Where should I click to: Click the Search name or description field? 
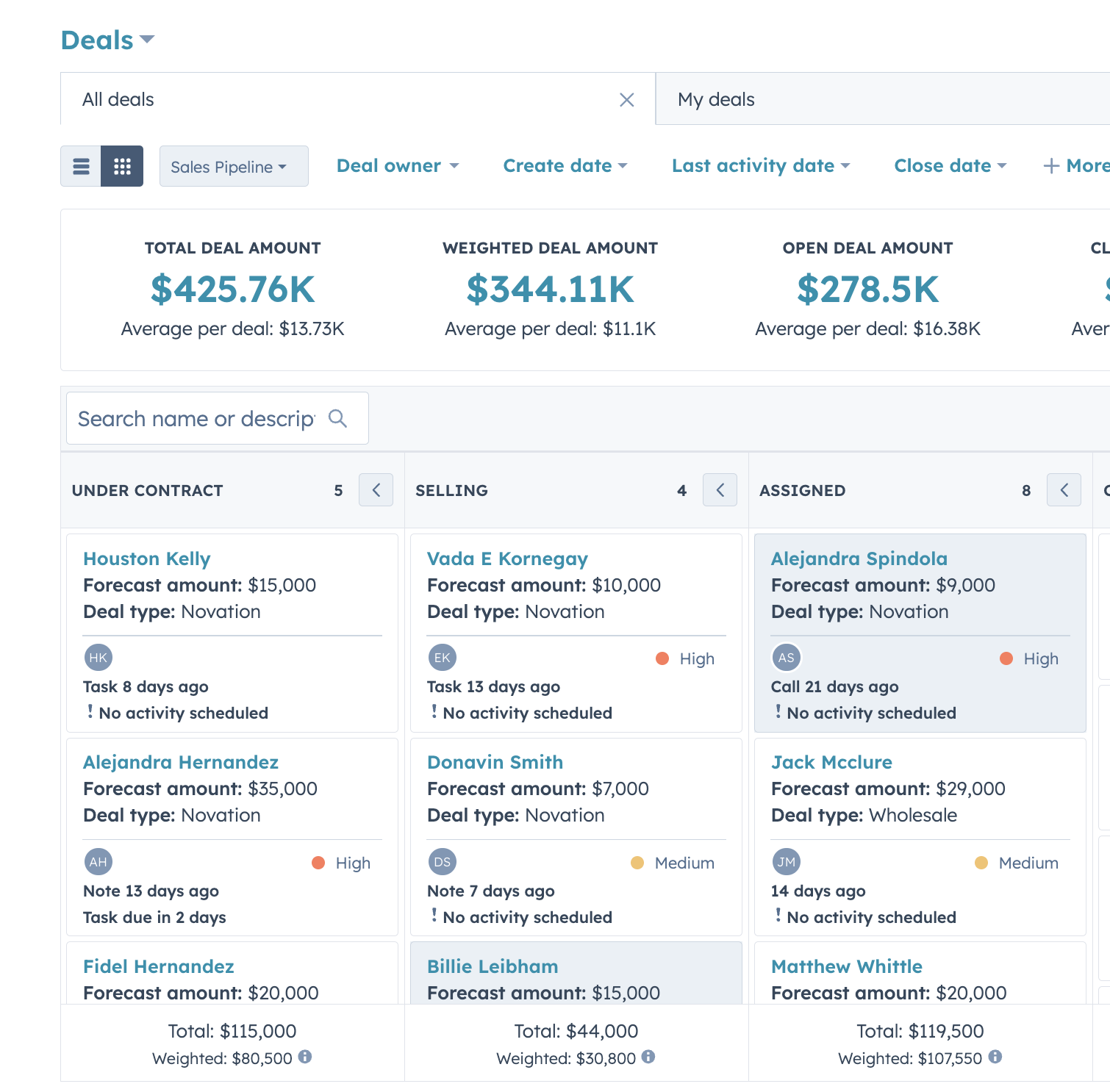click(217, 418)
